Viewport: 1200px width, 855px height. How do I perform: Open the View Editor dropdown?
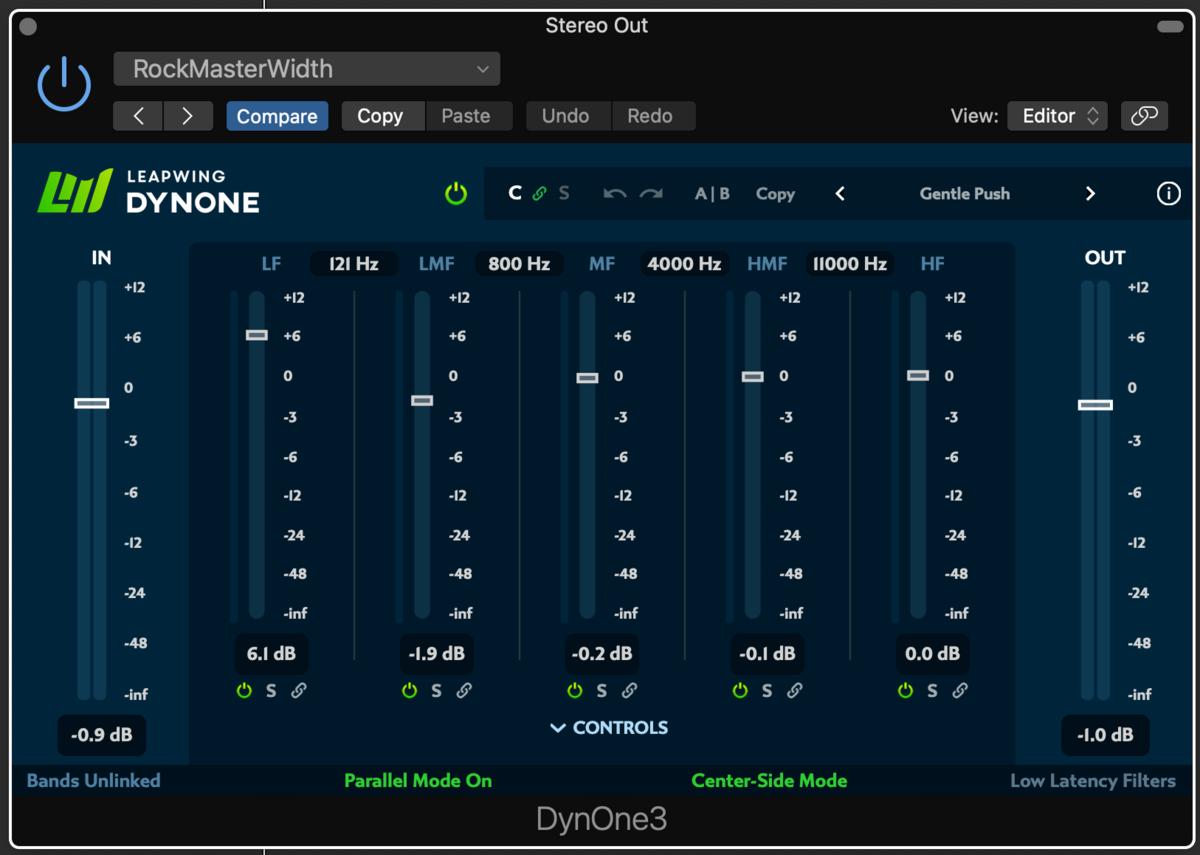(1058, 116)
